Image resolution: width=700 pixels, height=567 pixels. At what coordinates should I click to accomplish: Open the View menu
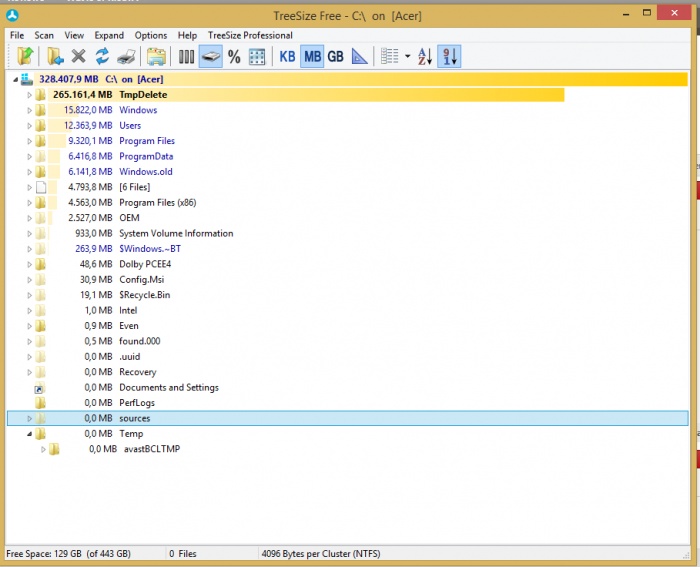click(74, 35)
